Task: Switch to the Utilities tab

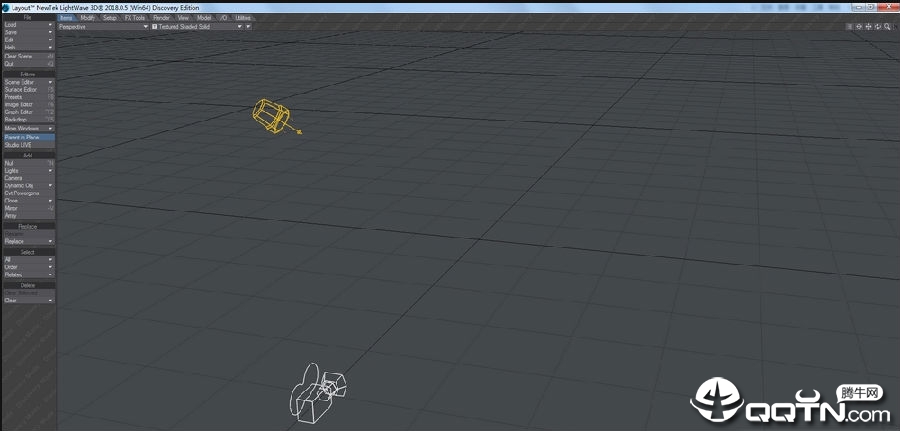Action: point(243,18)
